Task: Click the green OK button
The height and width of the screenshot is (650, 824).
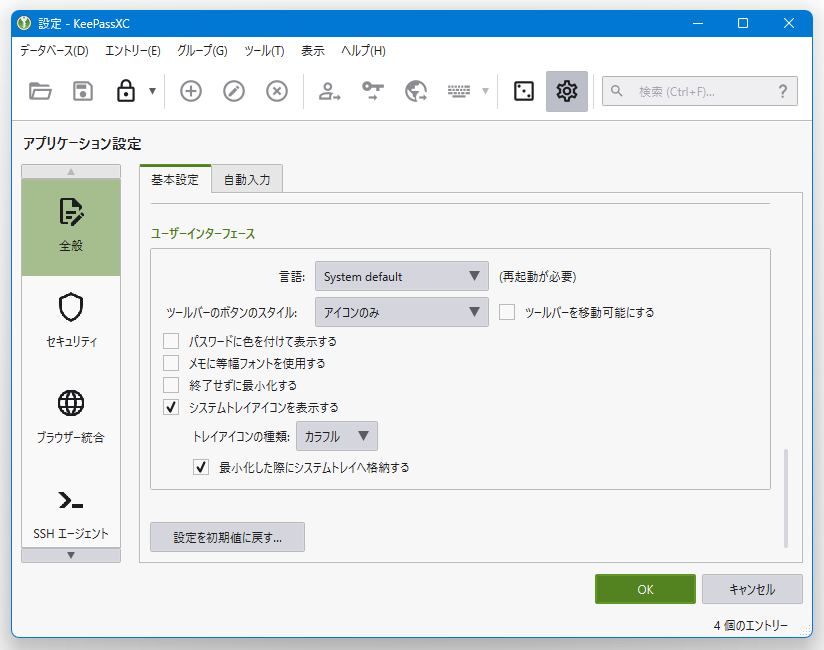Action: click(x=645, y=589)
